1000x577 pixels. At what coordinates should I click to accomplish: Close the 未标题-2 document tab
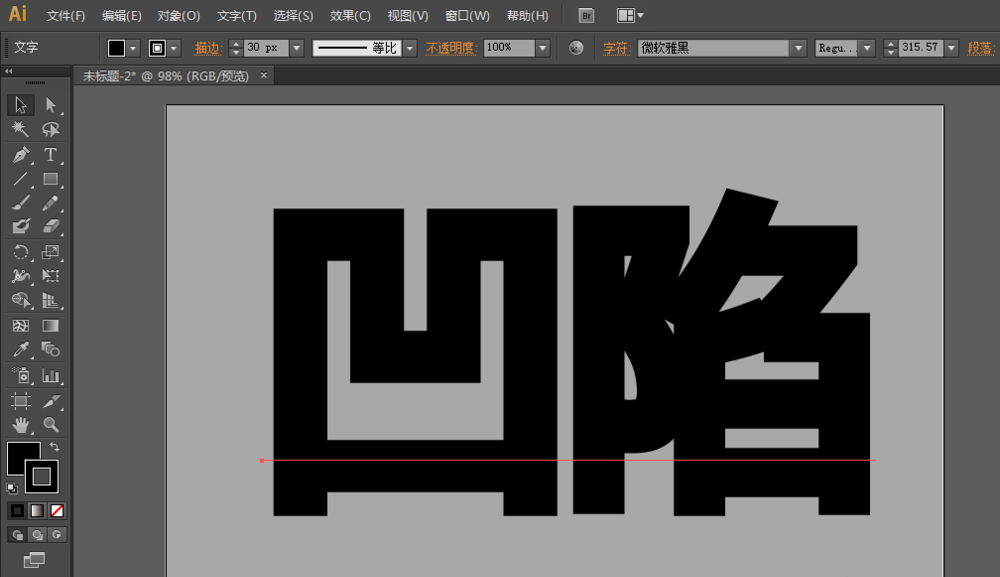tap(263, 75)
